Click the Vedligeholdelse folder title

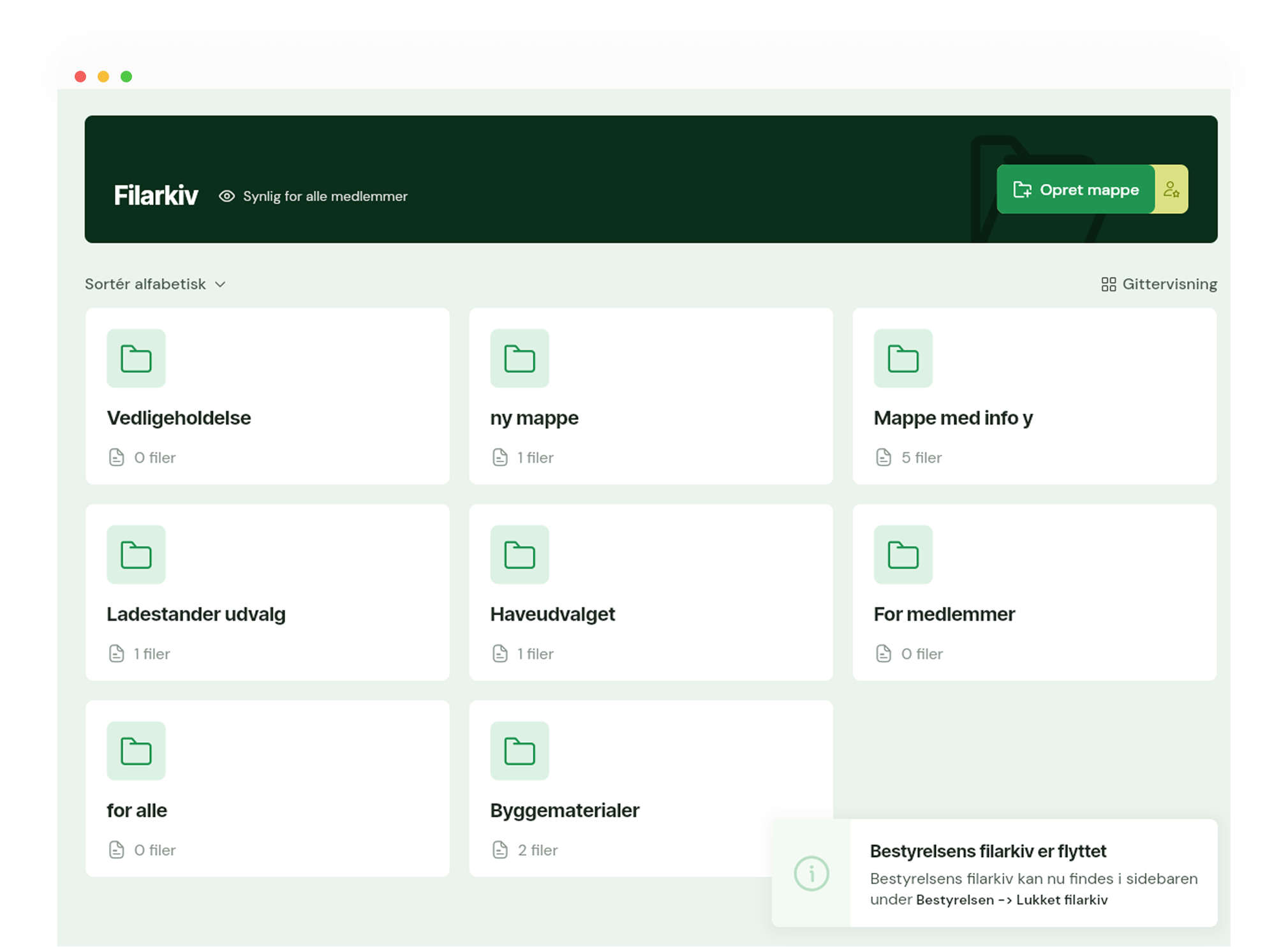179,418
